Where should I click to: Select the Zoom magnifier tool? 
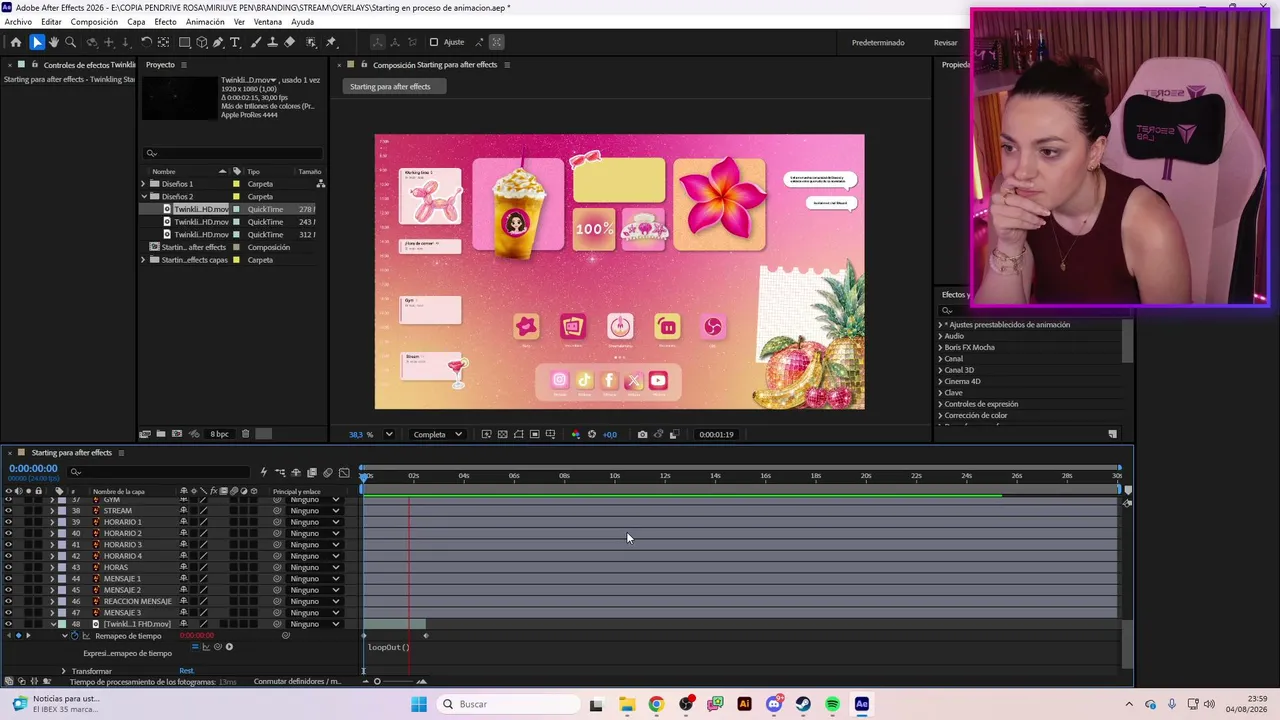71,42
